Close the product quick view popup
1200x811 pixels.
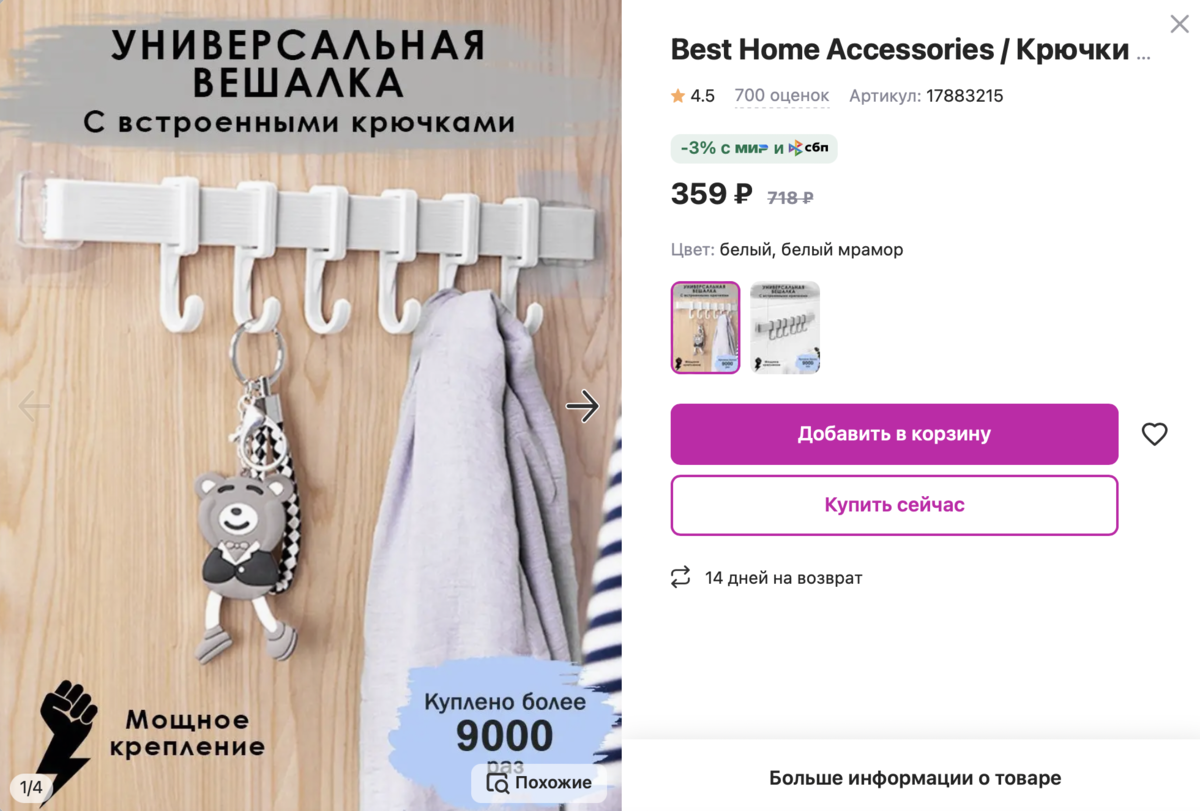[1179, 24]
